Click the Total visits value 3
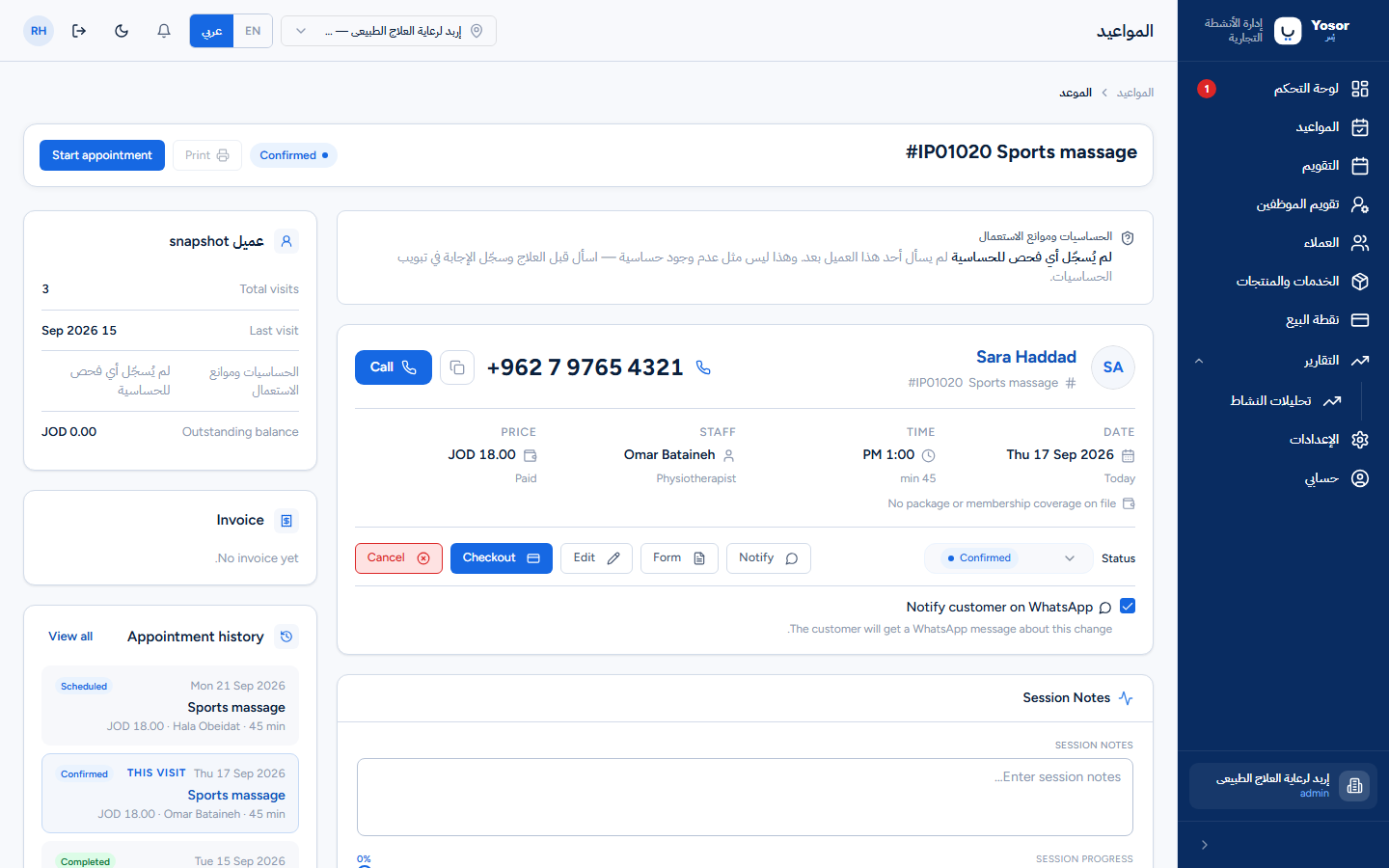Screen dimensions: 1389x868 (45, 289)
